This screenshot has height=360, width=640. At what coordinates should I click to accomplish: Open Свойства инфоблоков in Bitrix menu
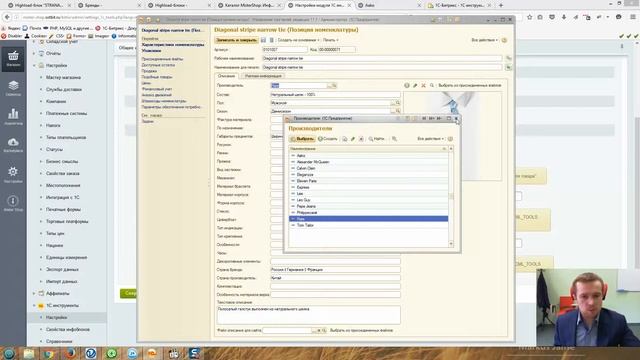[x=68, y=329]
